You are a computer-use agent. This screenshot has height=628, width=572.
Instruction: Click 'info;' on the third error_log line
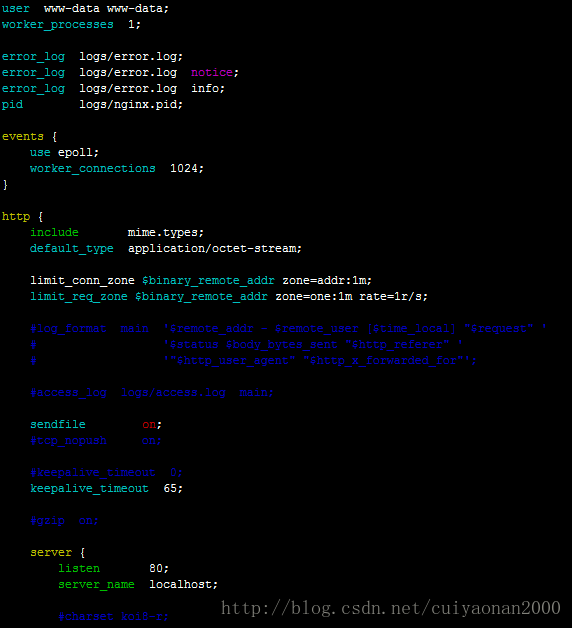click(208, 89)
